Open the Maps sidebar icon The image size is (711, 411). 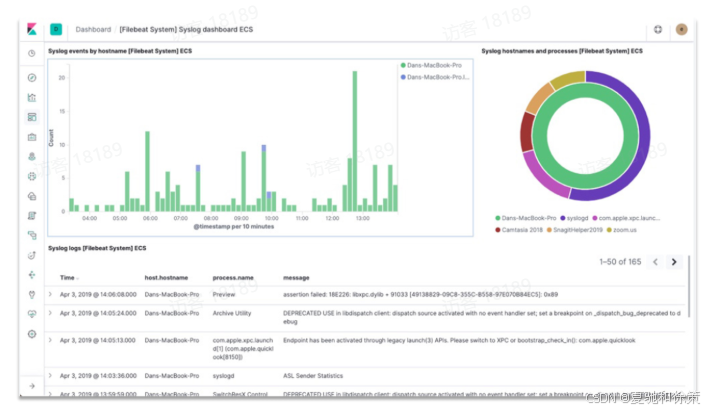[x=32, y=157]
